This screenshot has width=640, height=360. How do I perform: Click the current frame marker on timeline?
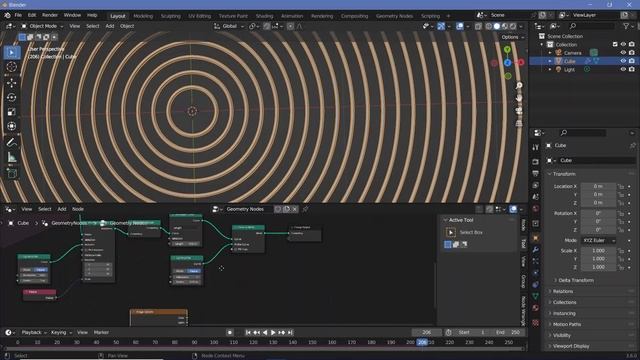pos(422,342)
